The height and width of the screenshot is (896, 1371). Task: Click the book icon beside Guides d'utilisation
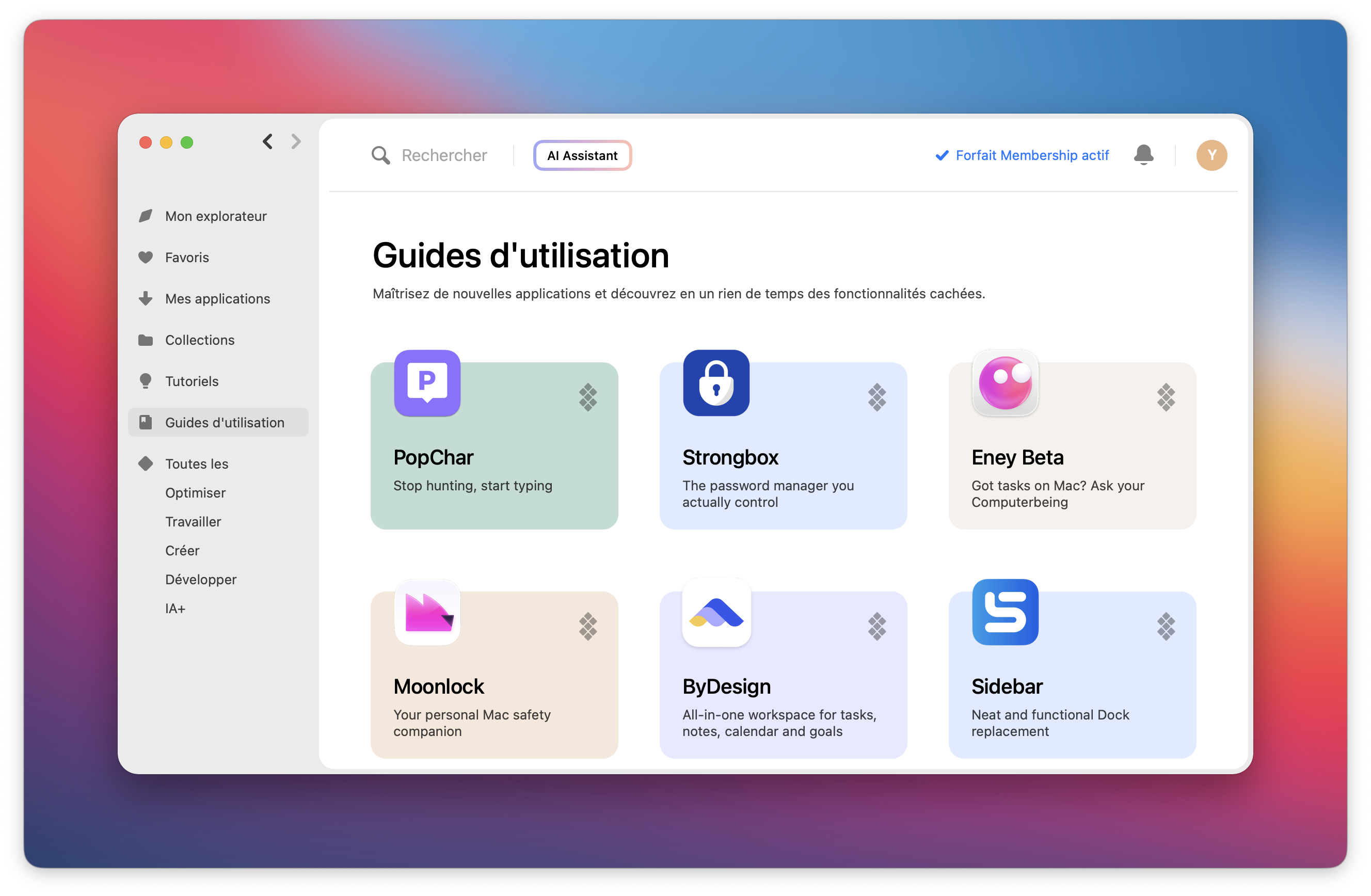click(146, 422)
